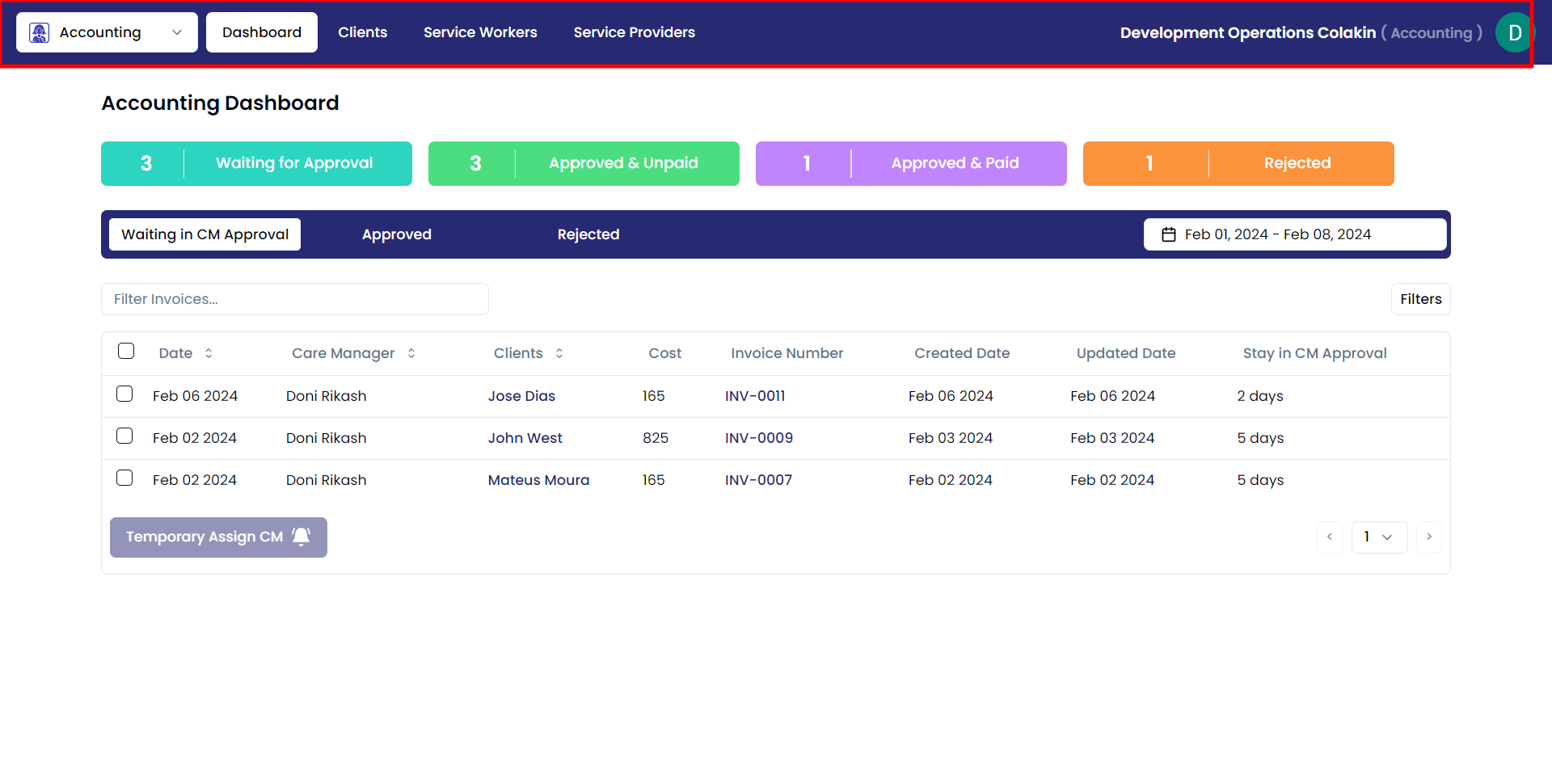Open the page number dropdown
This screenshot has width=1552, height=784.
[1379, 537]
